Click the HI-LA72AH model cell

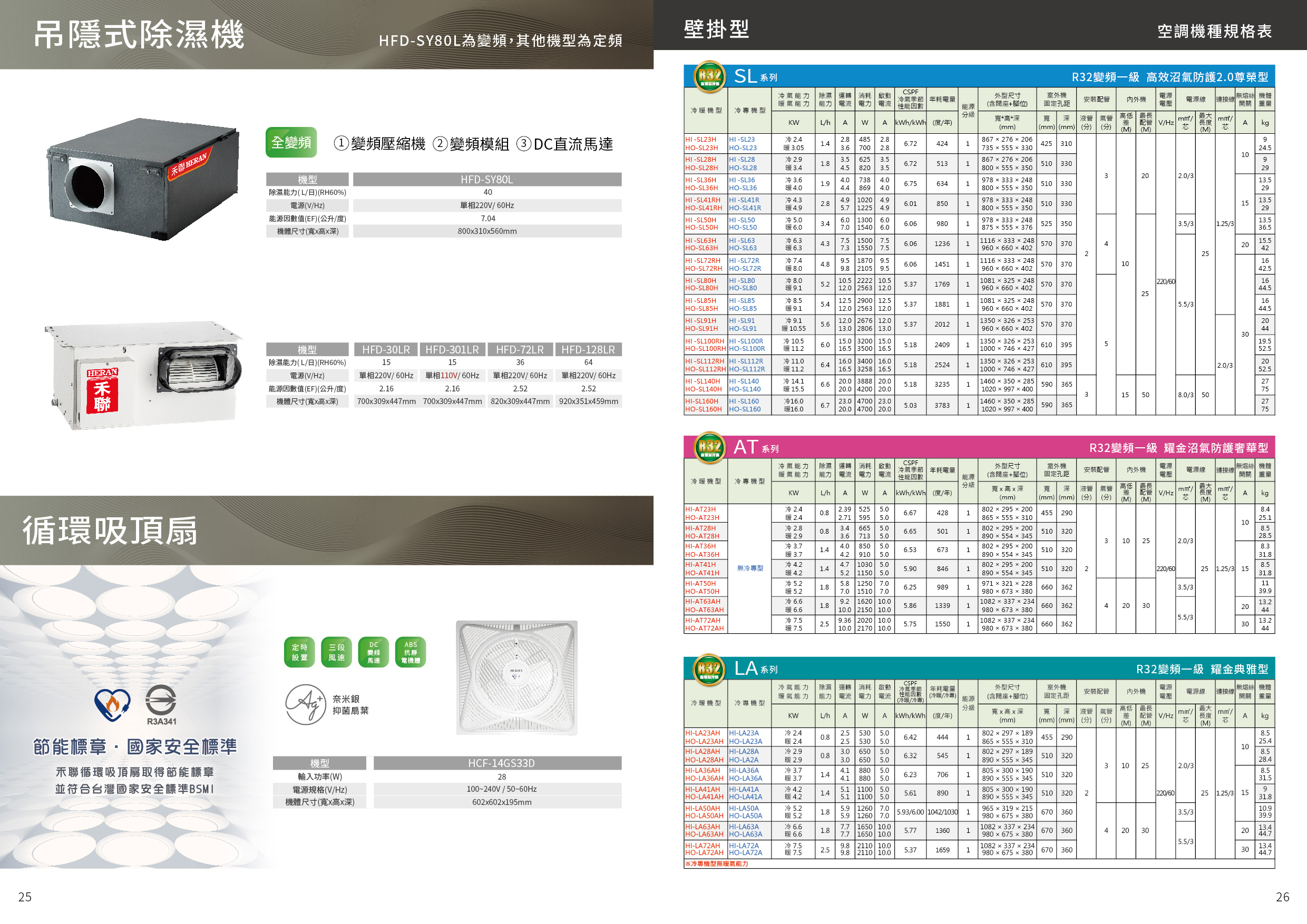click(703, 846)
